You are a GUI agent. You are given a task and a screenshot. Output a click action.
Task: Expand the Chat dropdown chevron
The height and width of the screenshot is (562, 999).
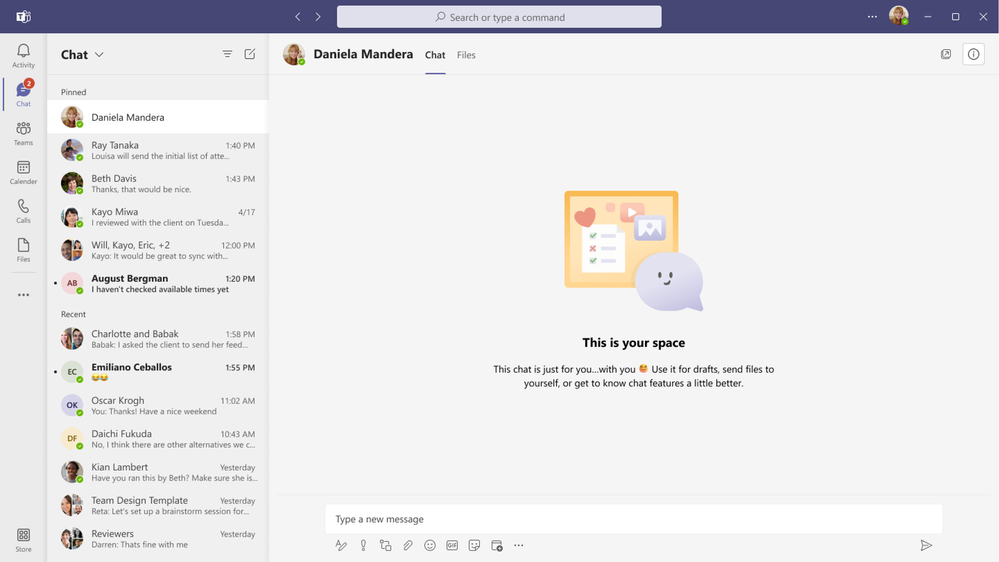[x=99, y=55]
